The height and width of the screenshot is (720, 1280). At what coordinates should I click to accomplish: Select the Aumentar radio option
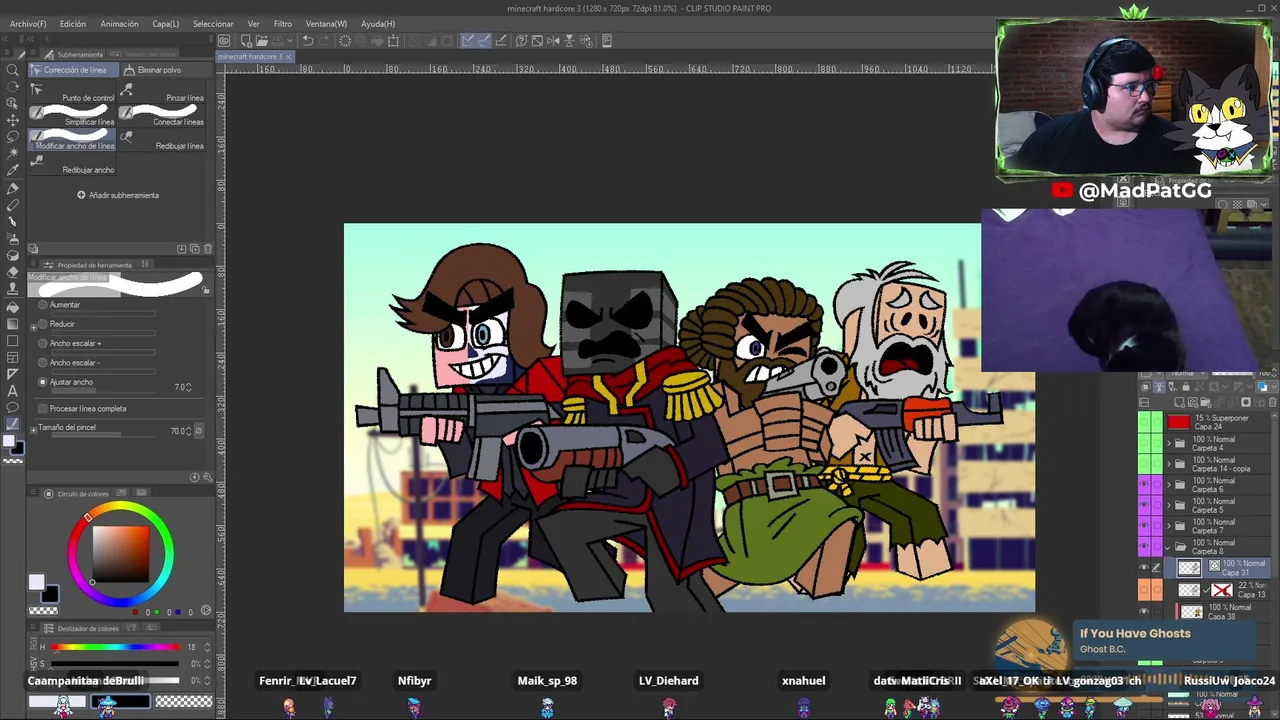click(x=43, y=305)
